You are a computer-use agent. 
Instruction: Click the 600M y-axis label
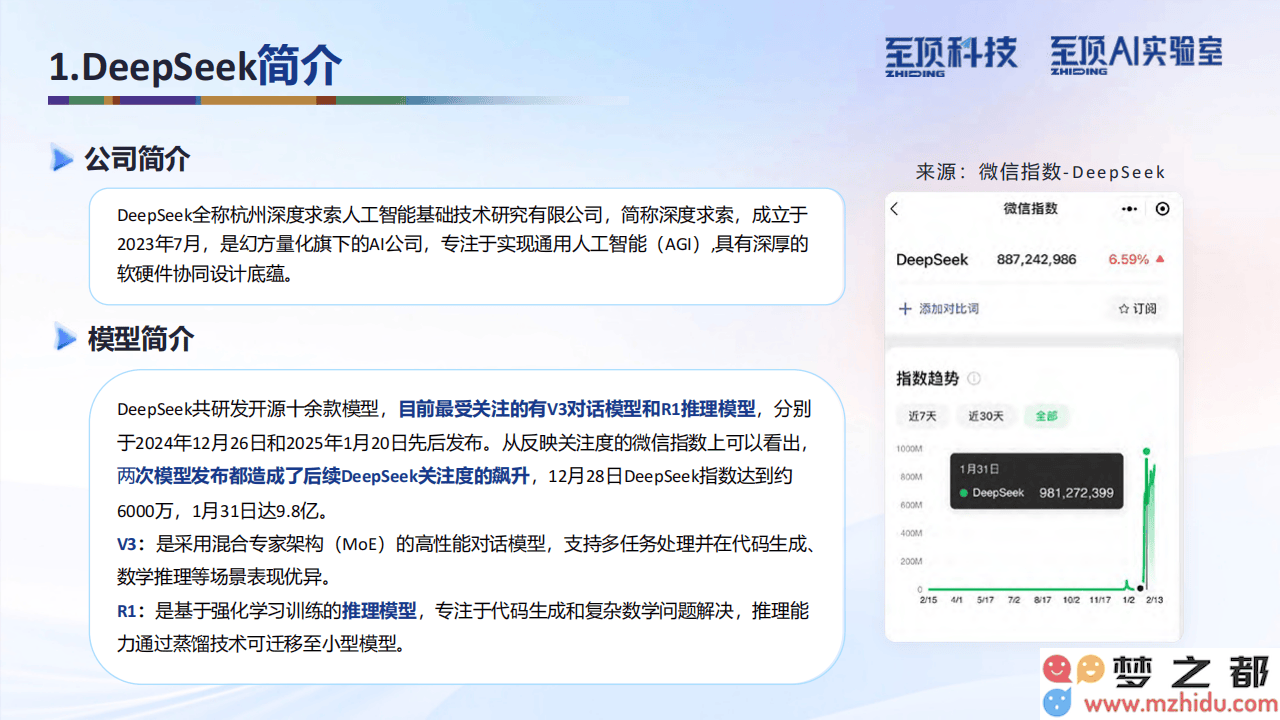point(911,505)
